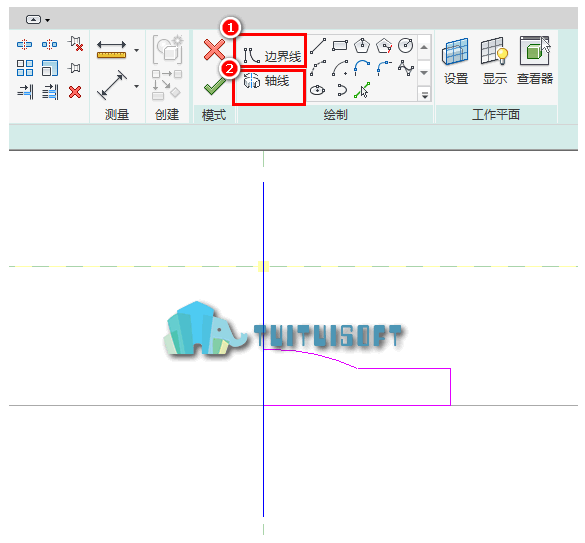Click the 测量 panel title
This screenshot has height=543, width=585.
tap(117, 115)
